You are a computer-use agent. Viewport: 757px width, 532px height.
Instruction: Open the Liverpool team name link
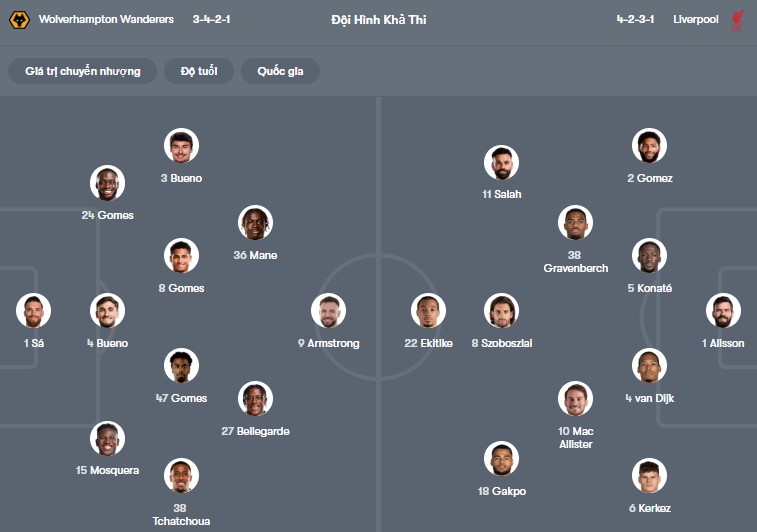pos(695,19)
